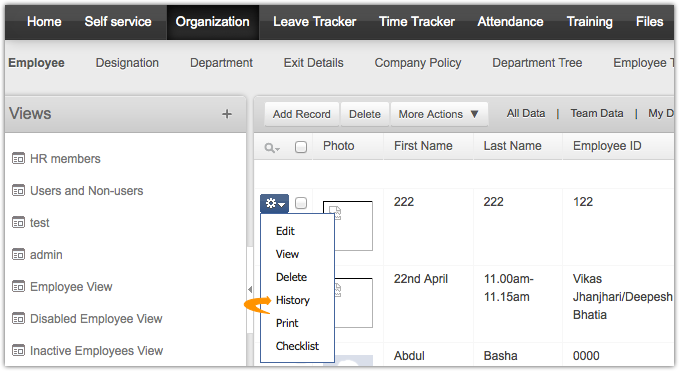Image resolution: width=679 pixels, height=371 pixels.
Task: Switch to the Department Tree subtab
Action: pyautogui.click(x=537, y=63)
